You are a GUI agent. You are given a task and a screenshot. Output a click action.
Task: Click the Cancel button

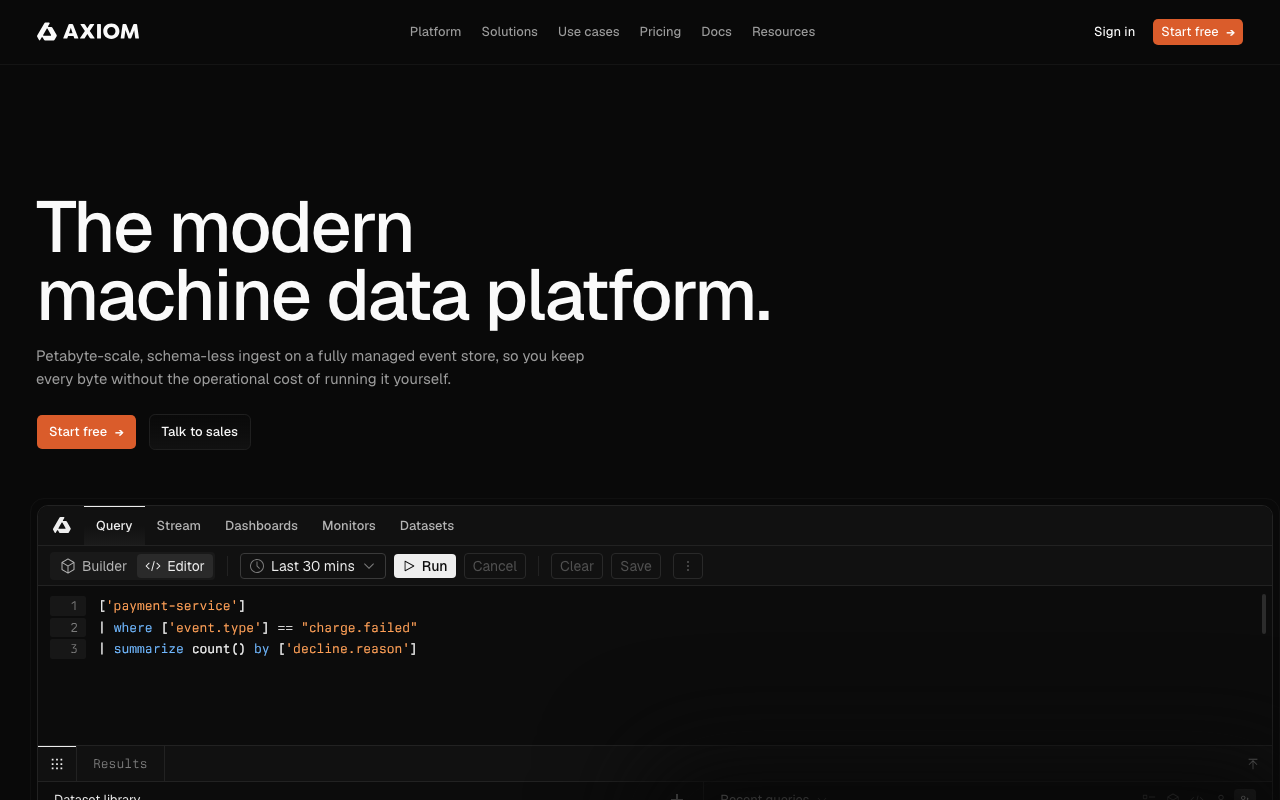click(495, 566)
